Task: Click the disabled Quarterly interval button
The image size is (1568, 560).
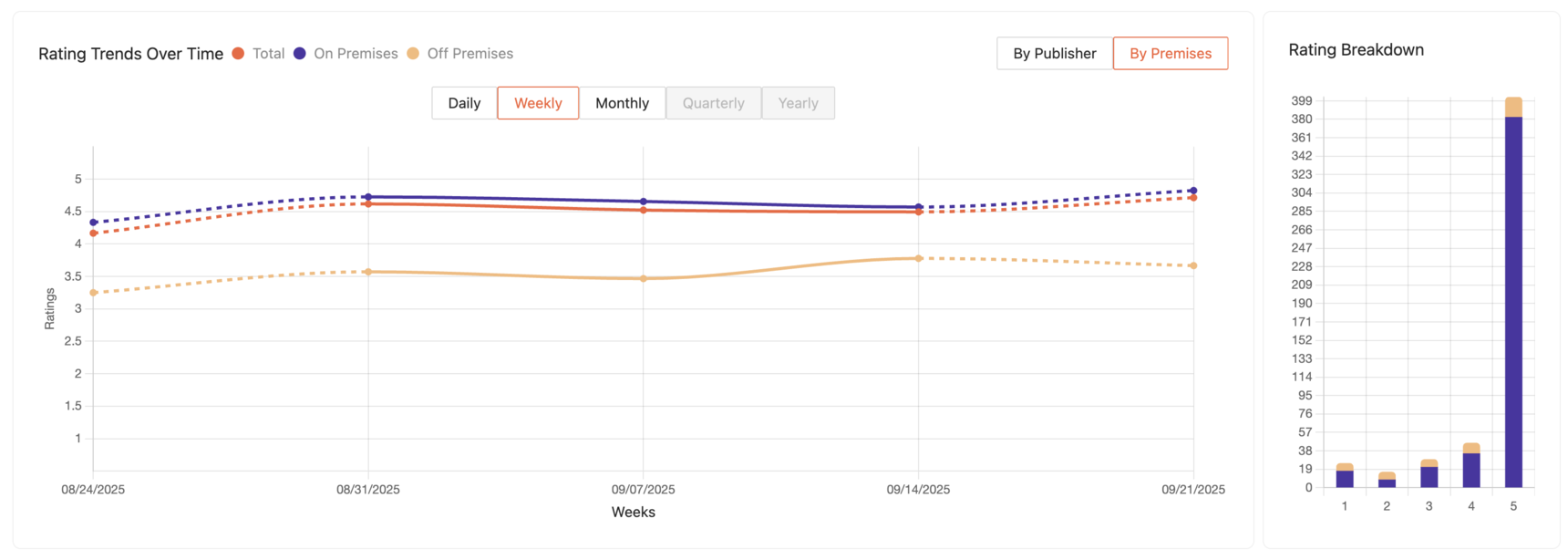Action: click(713, 103)
